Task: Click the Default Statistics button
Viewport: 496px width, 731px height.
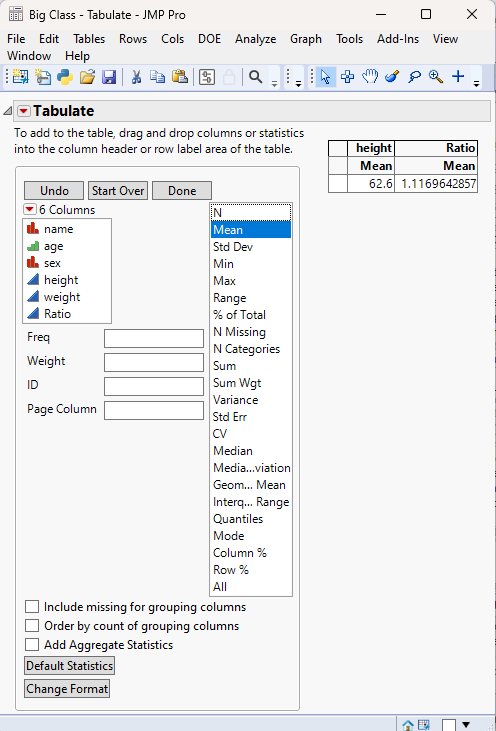Action: (x=69, y=666)
